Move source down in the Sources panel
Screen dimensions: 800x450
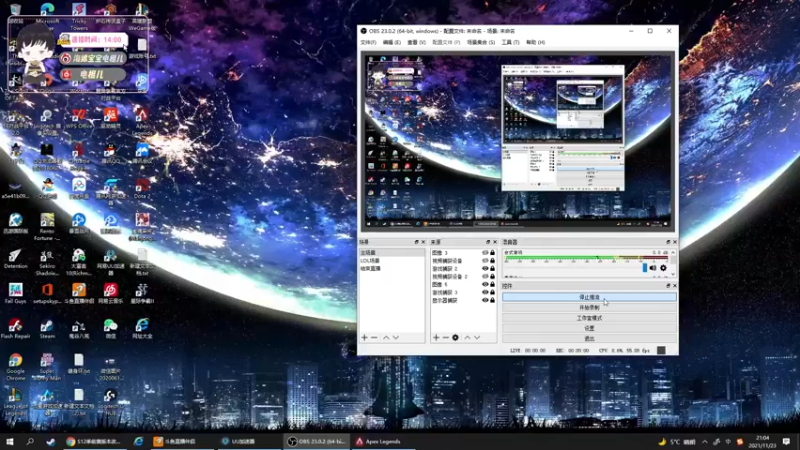point(477,337)
